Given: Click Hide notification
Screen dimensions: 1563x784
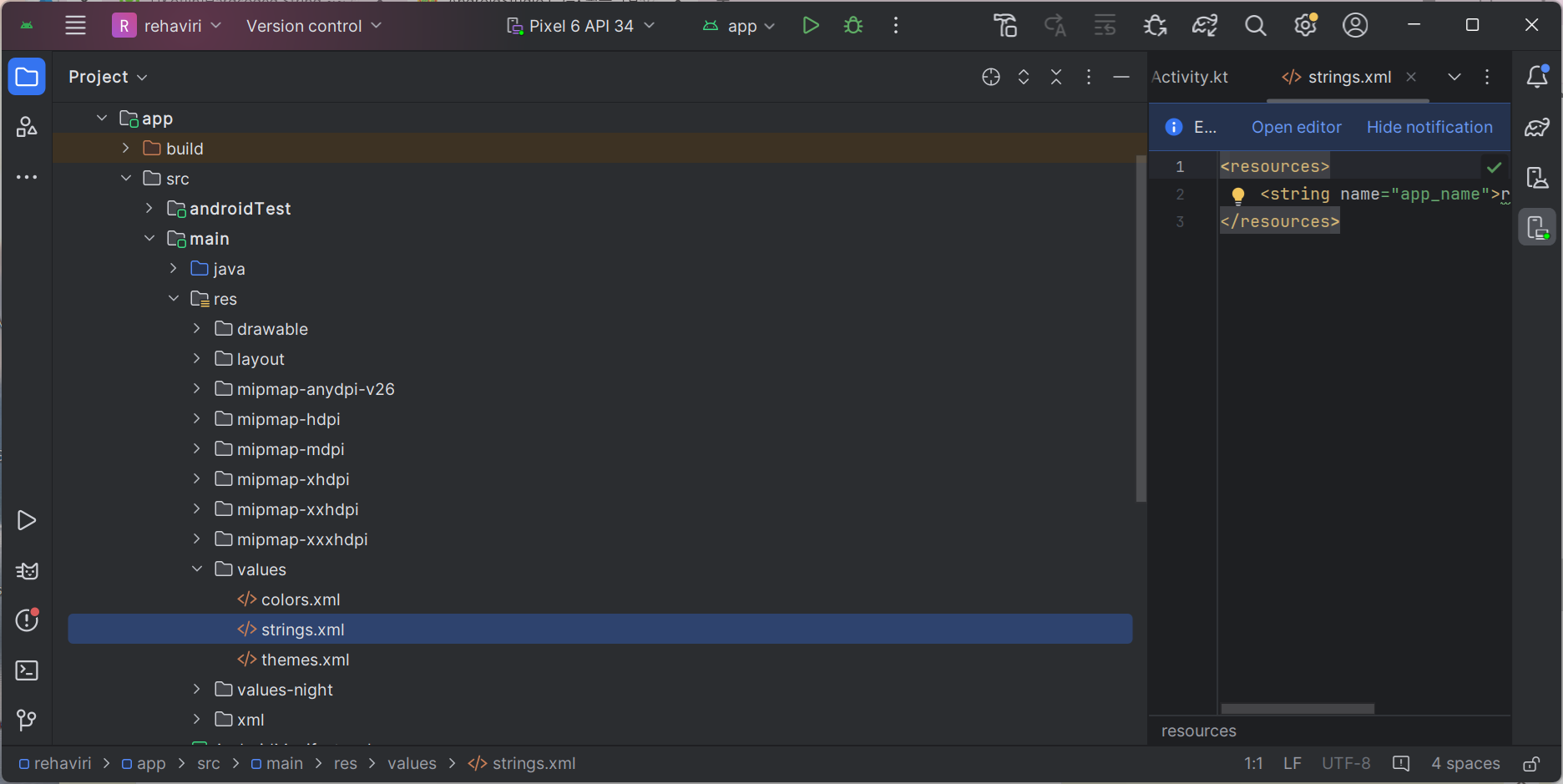Looking at the screenshot, I should pyautogui.click(x=1429, y=127).
